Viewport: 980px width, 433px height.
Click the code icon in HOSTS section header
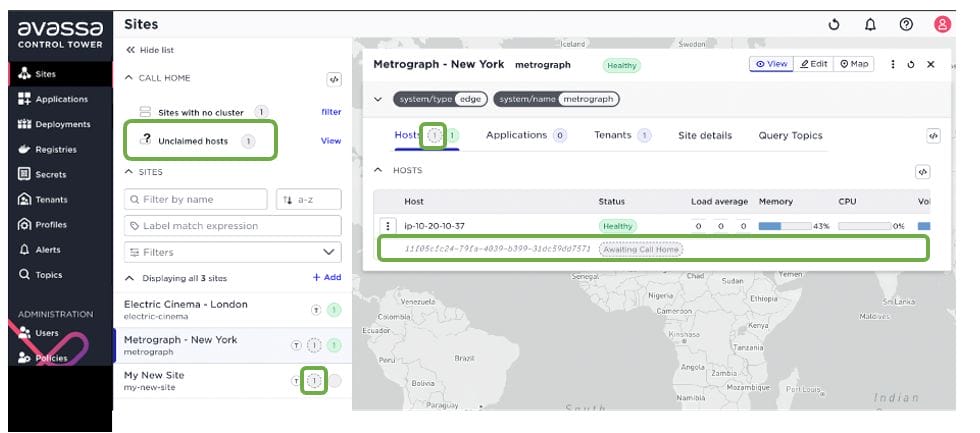(x=922, y=172)
